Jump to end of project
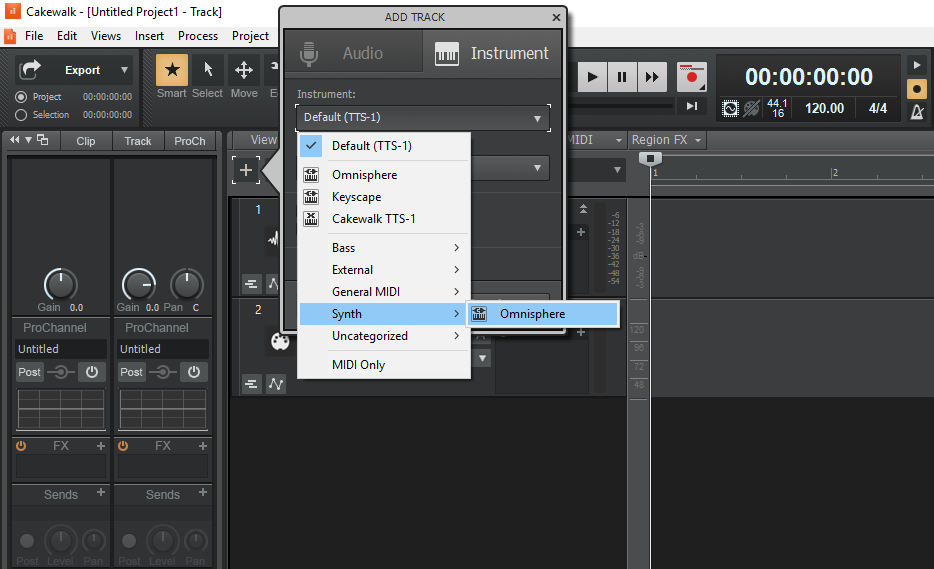 coord(692,106)
